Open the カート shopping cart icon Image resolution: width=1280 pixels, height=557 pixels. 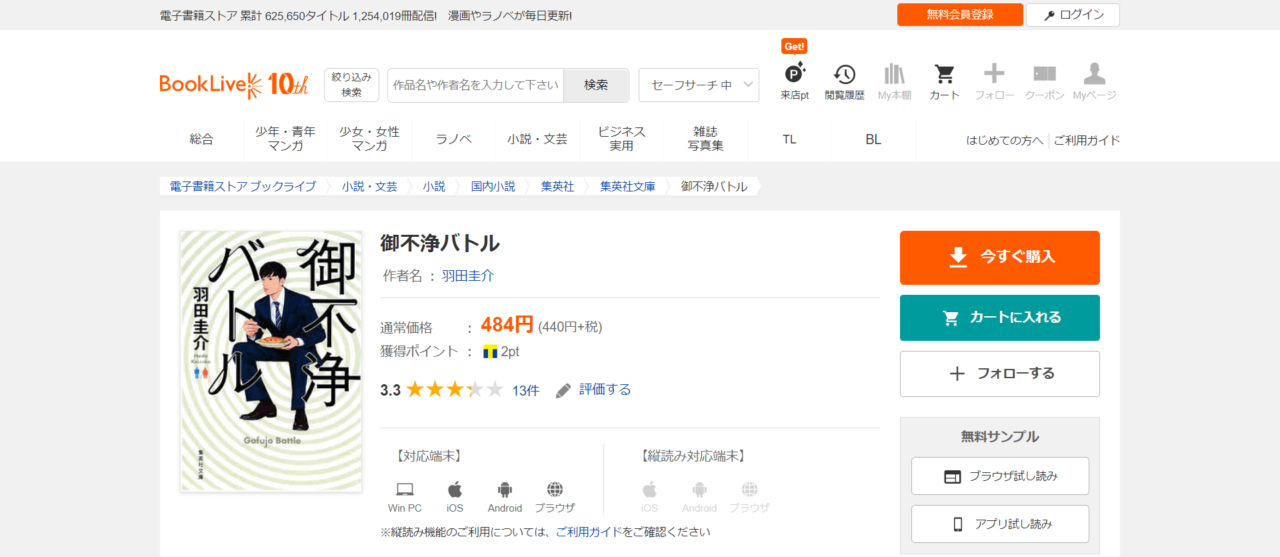pyautogui.click(x=944, y=76)
